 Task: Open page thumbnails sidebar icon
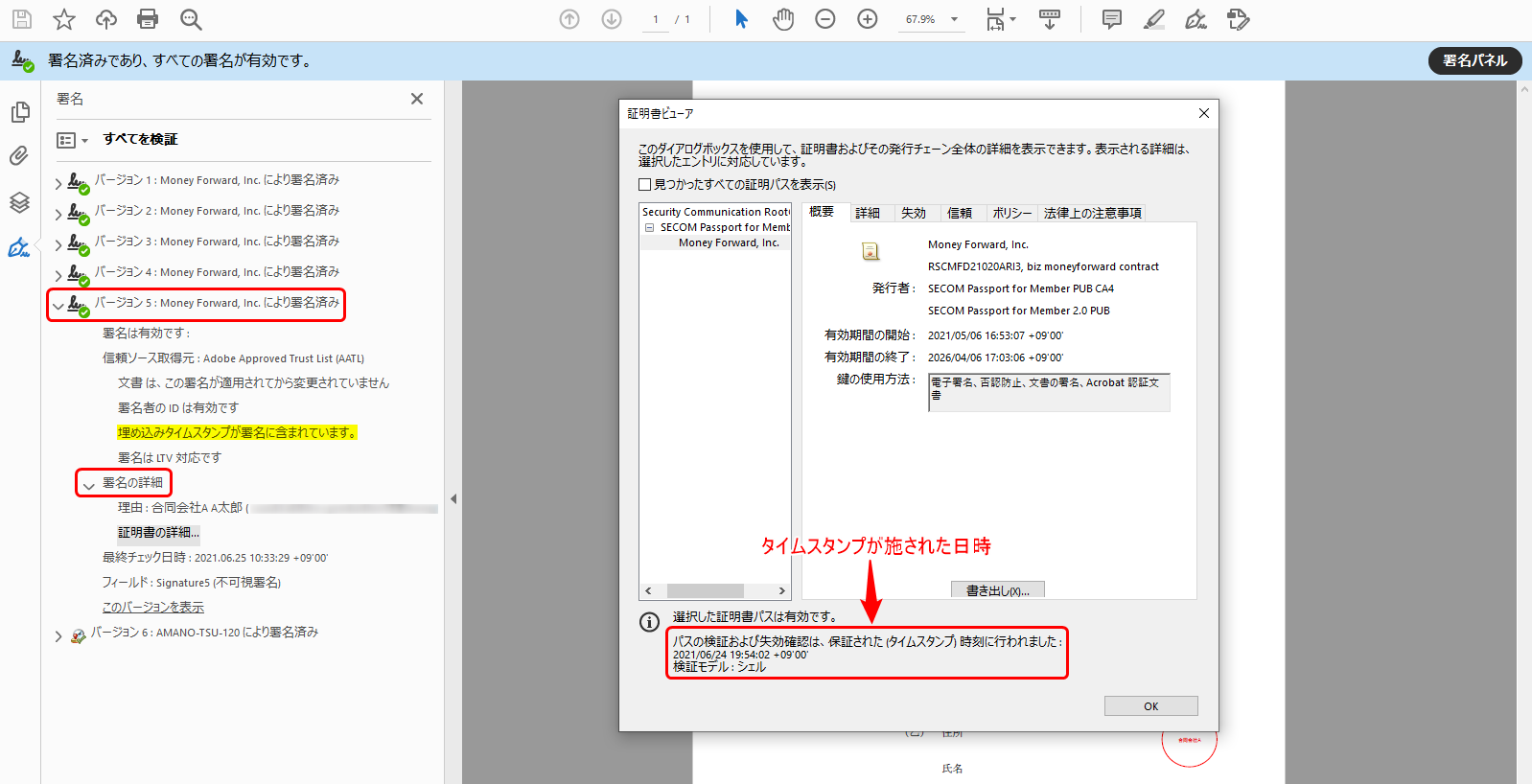coord(19,112)
